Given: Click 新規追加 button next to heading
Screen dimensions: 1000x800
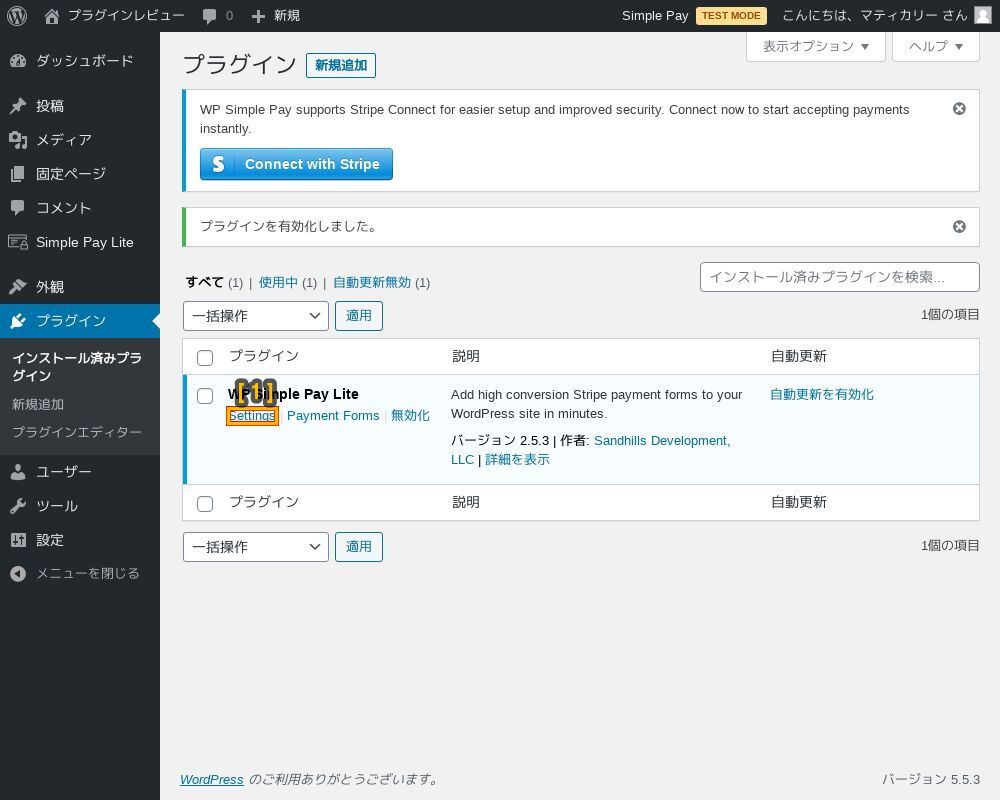Looking at the screenshot, I should coord(341,65).
